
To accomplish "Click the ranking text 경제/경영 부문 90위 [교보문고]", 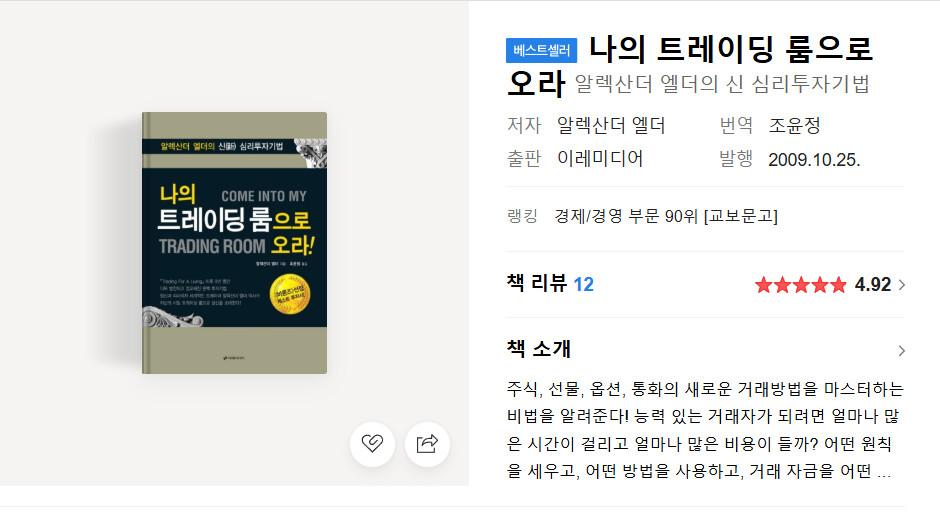I will [x=666, y=216].
